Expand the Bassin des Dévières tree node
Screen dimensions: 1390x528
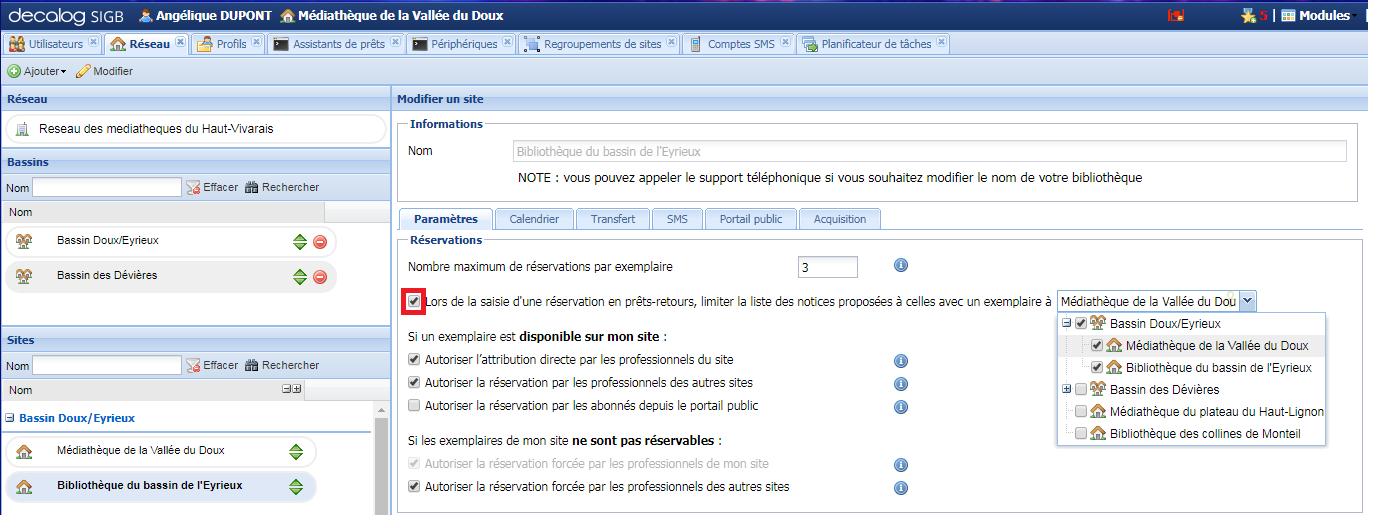point(1066,389)
